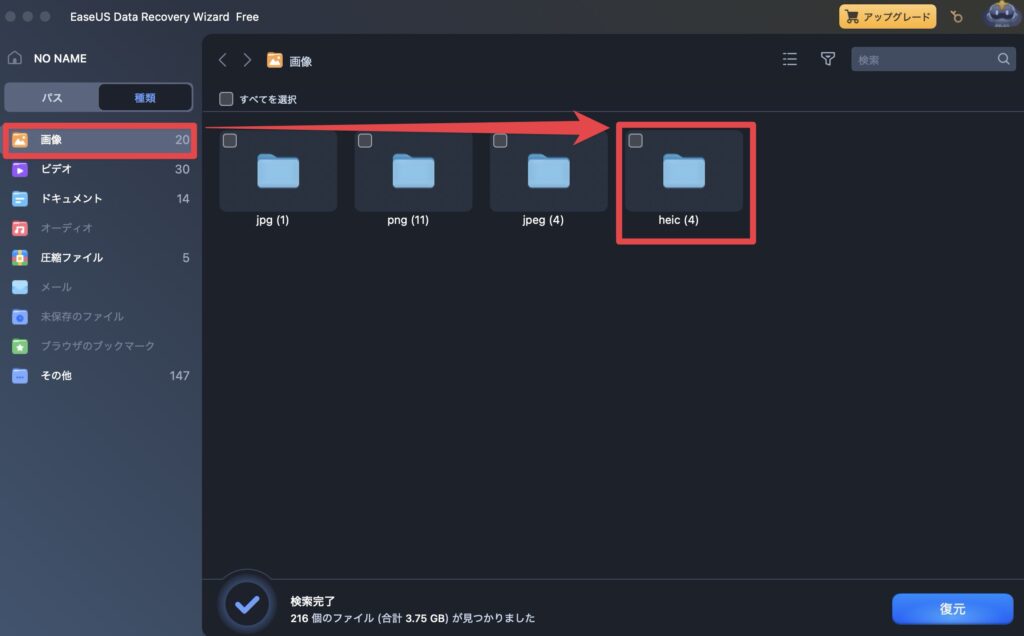Viewport: 1024px width, 636px height.
Task: Select 圧縮ファイル category in sidebar
Action: [70, 257]
